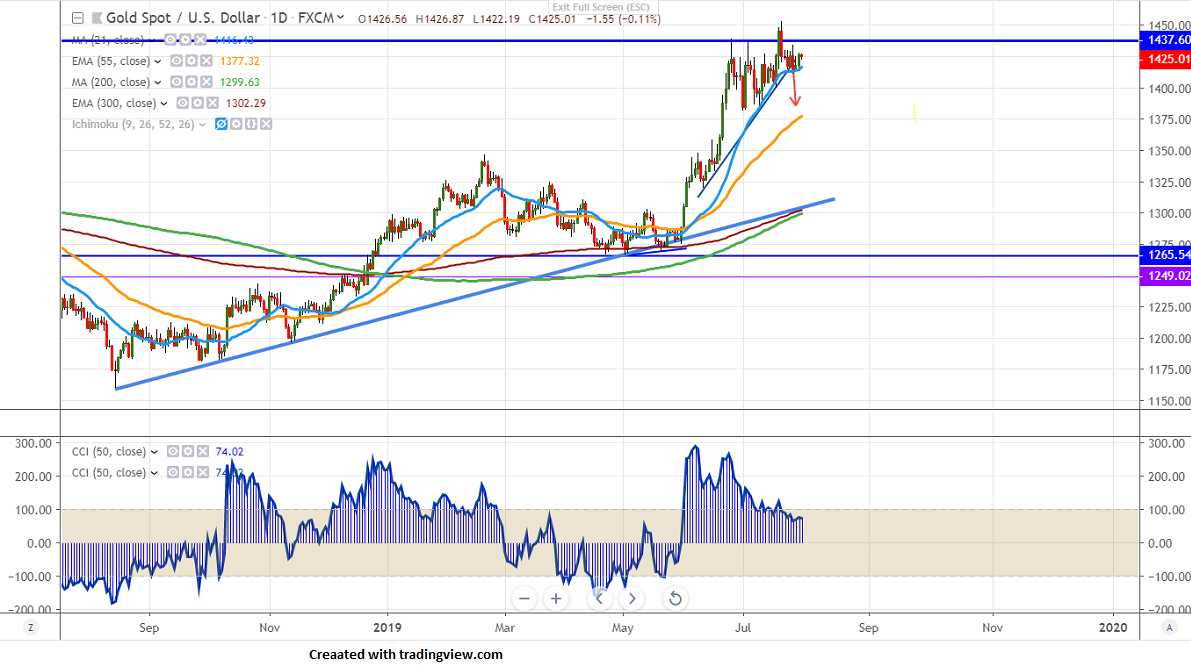Click the 1265.54 blue price label

click(1165, 255)
